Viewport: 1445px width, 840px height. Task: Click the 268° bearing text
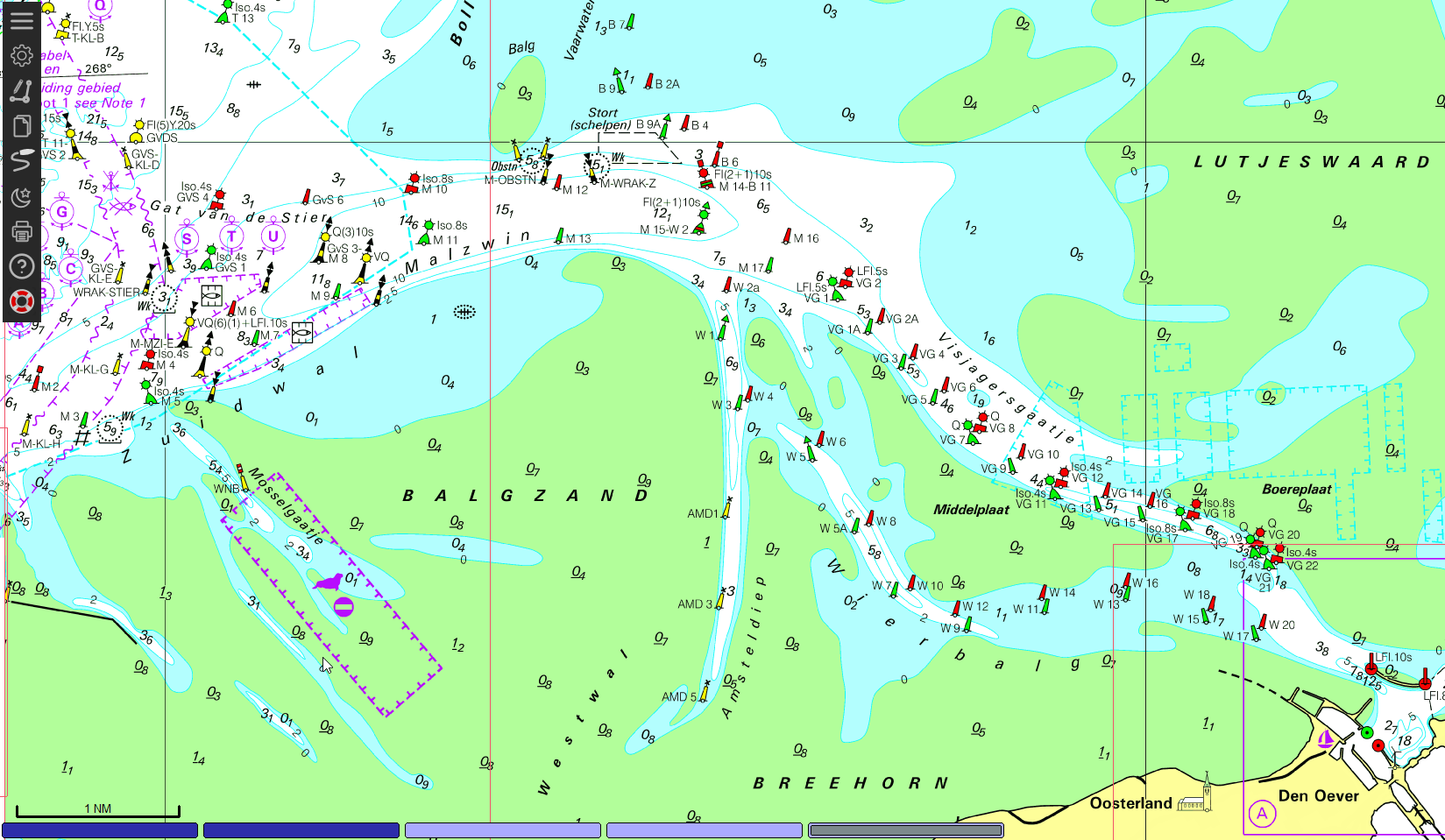(99, 69)
